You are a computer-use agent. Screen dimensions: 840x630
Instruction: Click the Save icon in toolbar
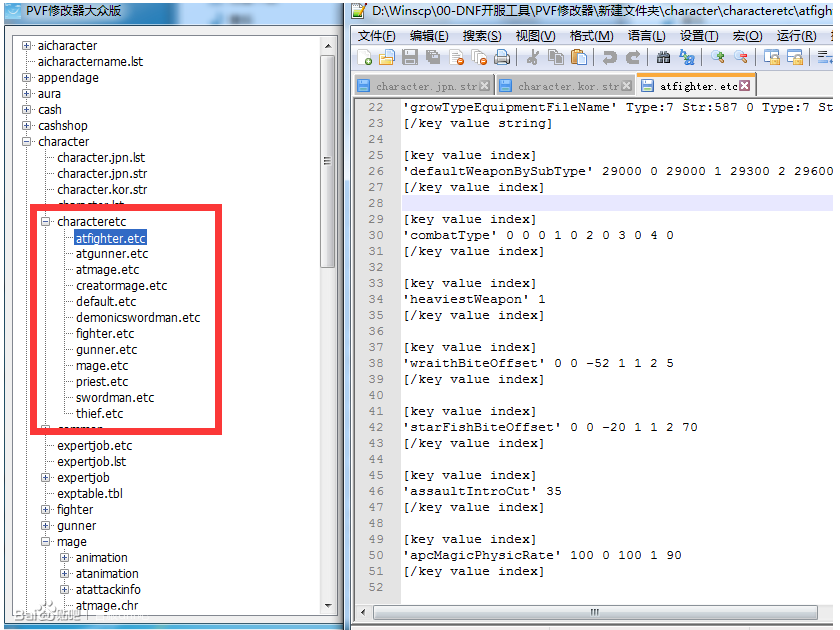(410, 58)
